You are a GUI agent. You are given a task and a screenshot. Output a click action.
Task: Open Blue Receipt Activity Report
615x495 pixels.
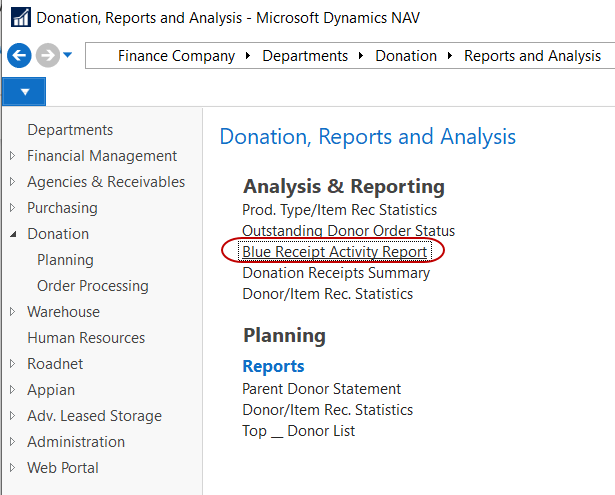click(x=334, y=252)
